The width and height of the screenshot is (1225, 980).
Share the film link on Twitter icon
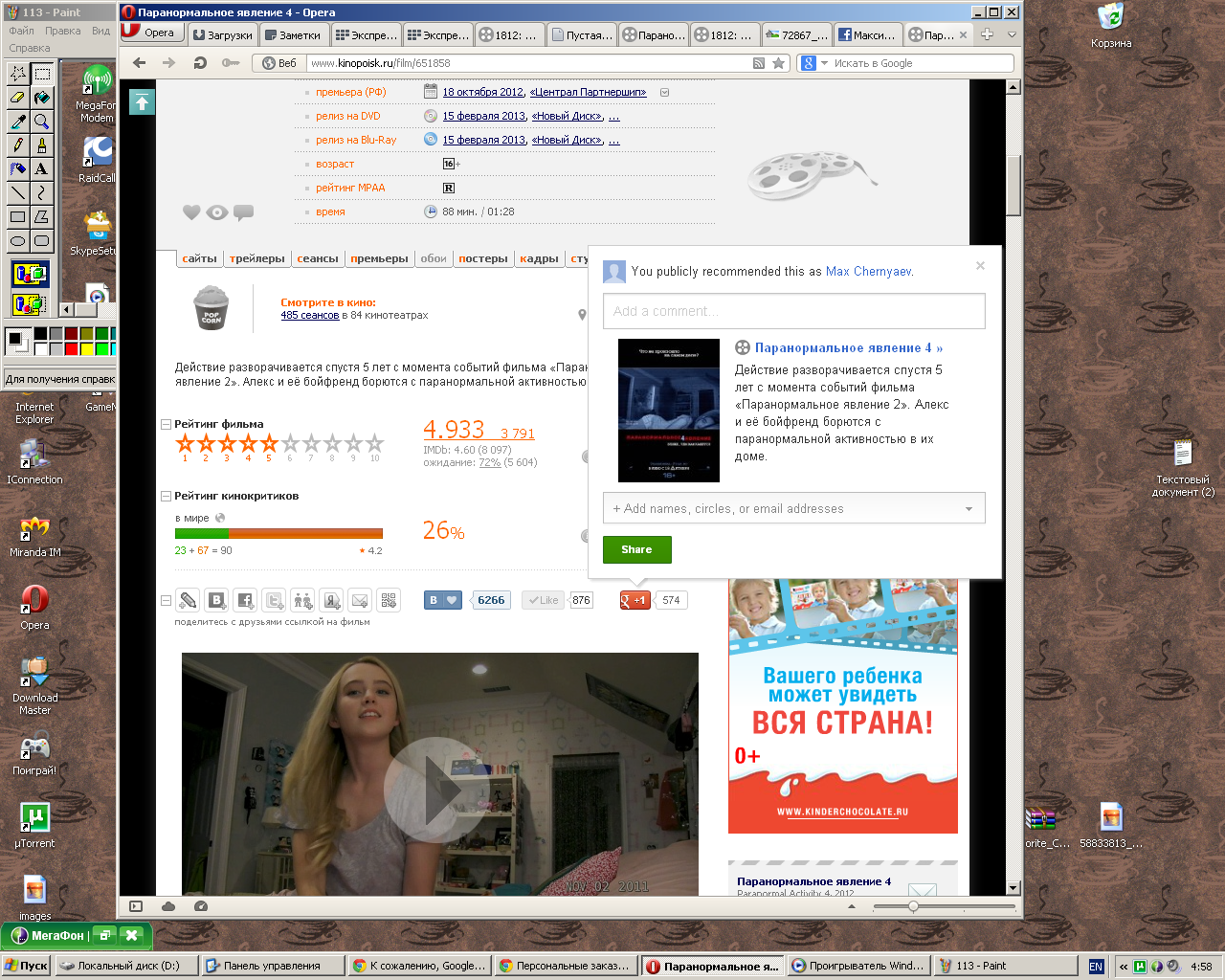click(274, 600)
